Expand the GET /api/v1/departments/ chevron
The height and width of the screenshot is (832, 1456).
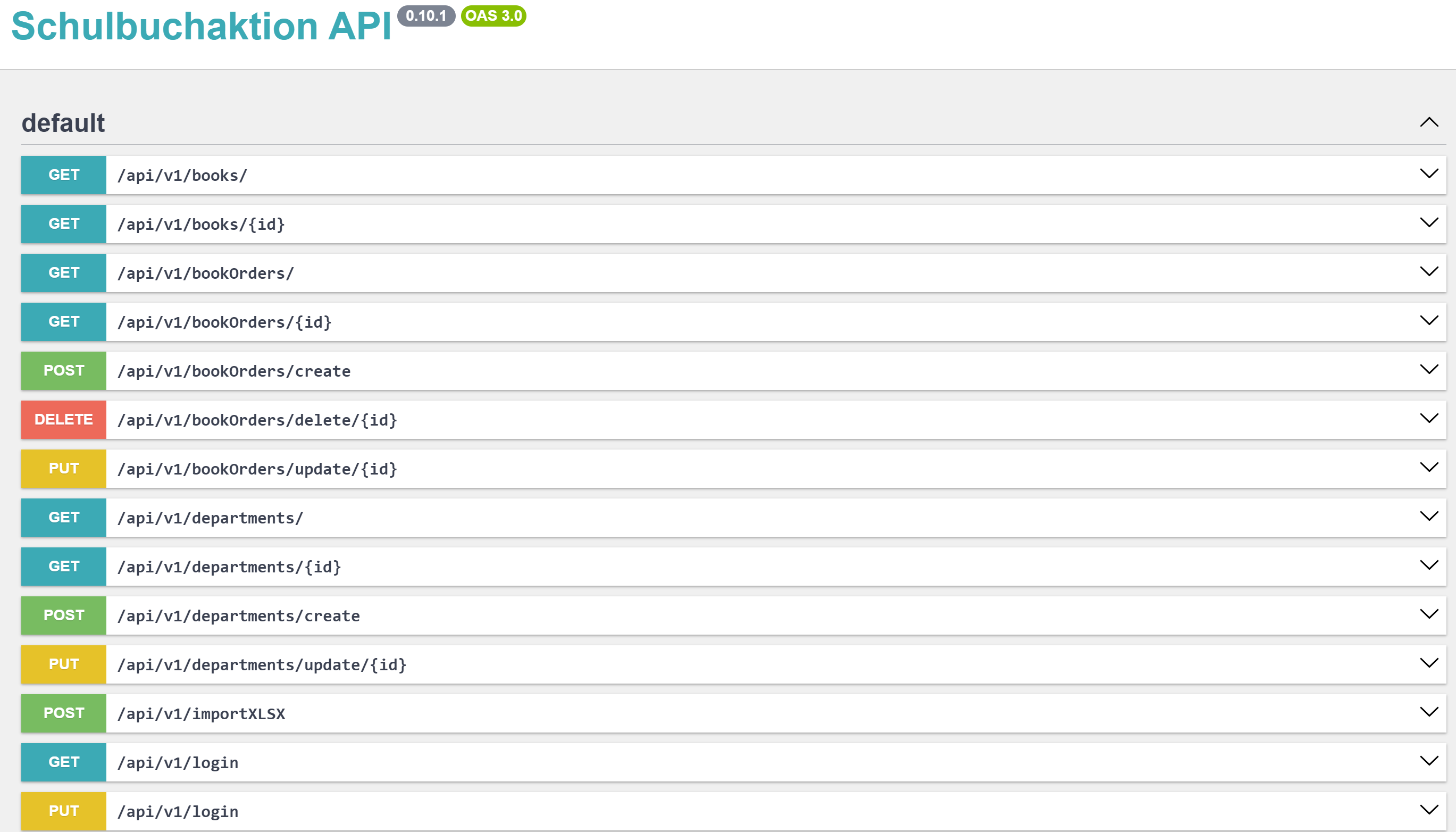tap(1428, 517)
